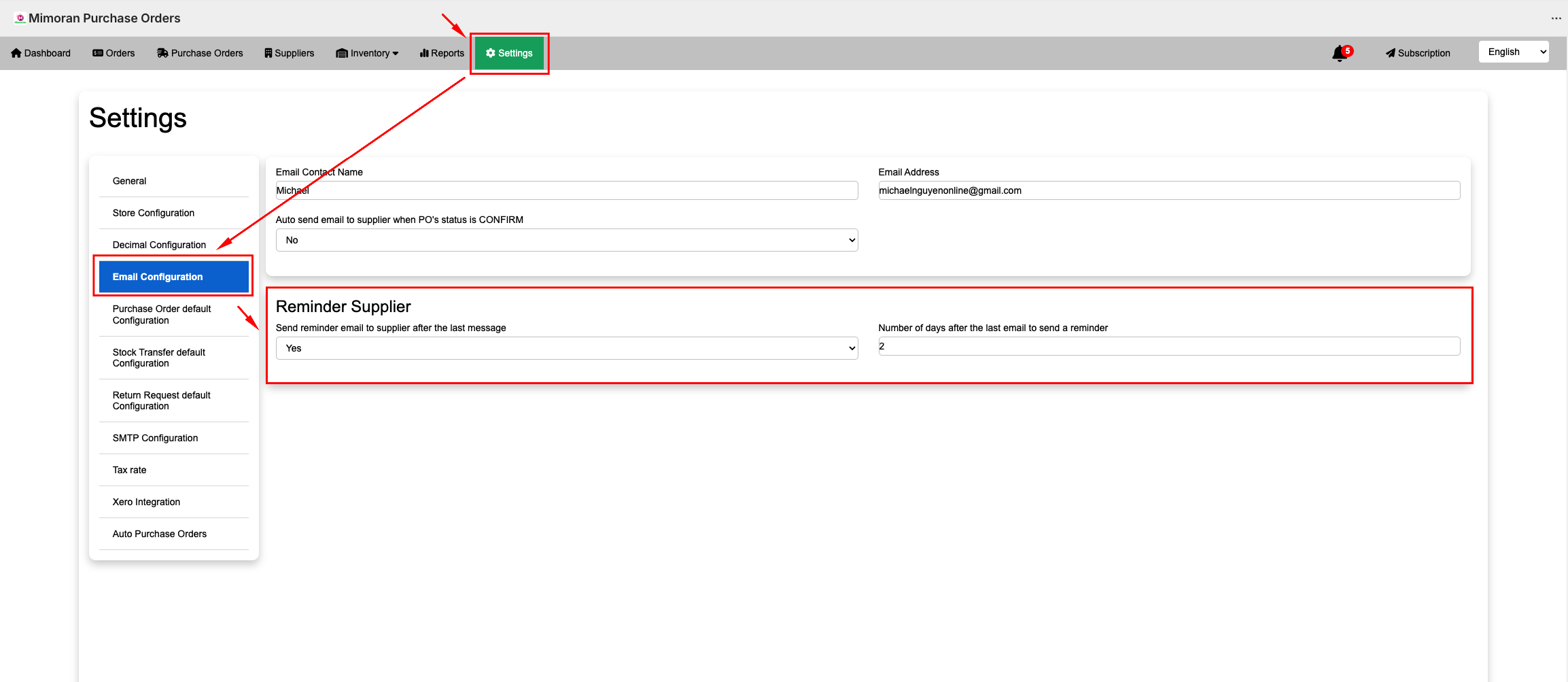Image resolution: width=1568 pixels, height=682 pixels.
Task: Click the reminder number of days field
Action: pyautogui.click(x=1168, y=346)
